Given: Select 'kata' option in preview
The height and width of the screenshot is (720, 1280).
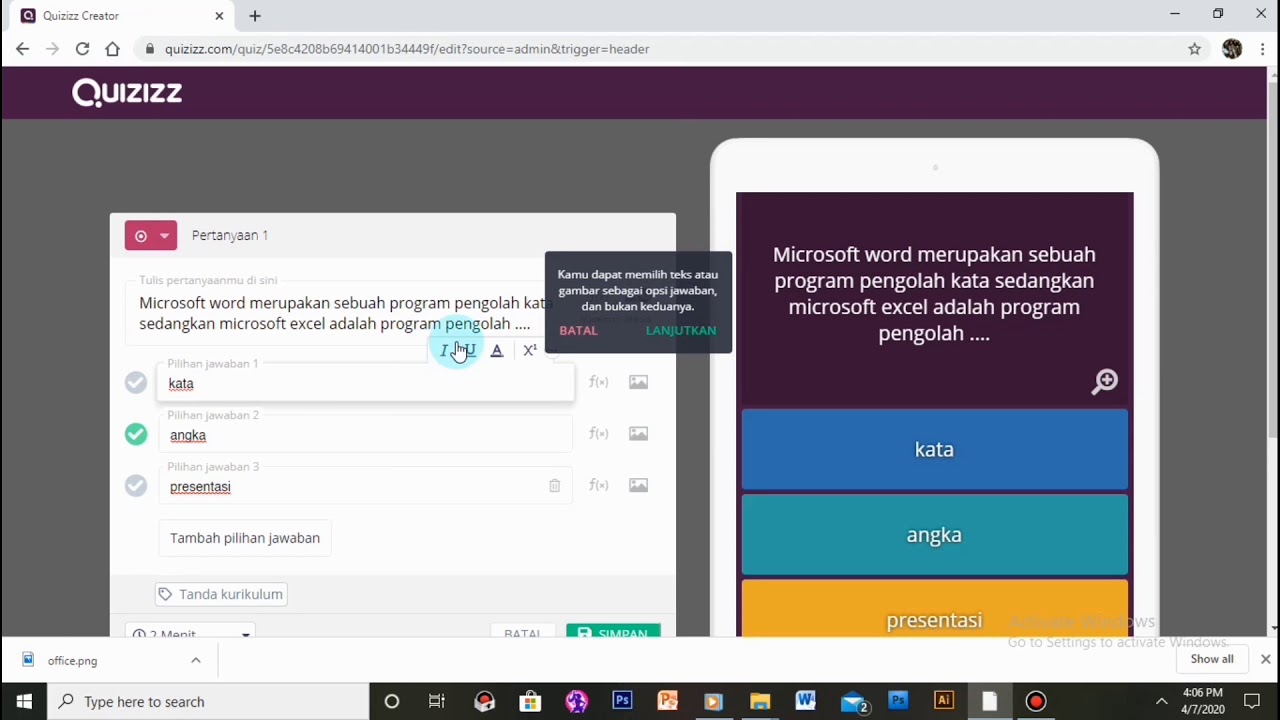Looking at the screenshot, I should click(x=934, y=449).
